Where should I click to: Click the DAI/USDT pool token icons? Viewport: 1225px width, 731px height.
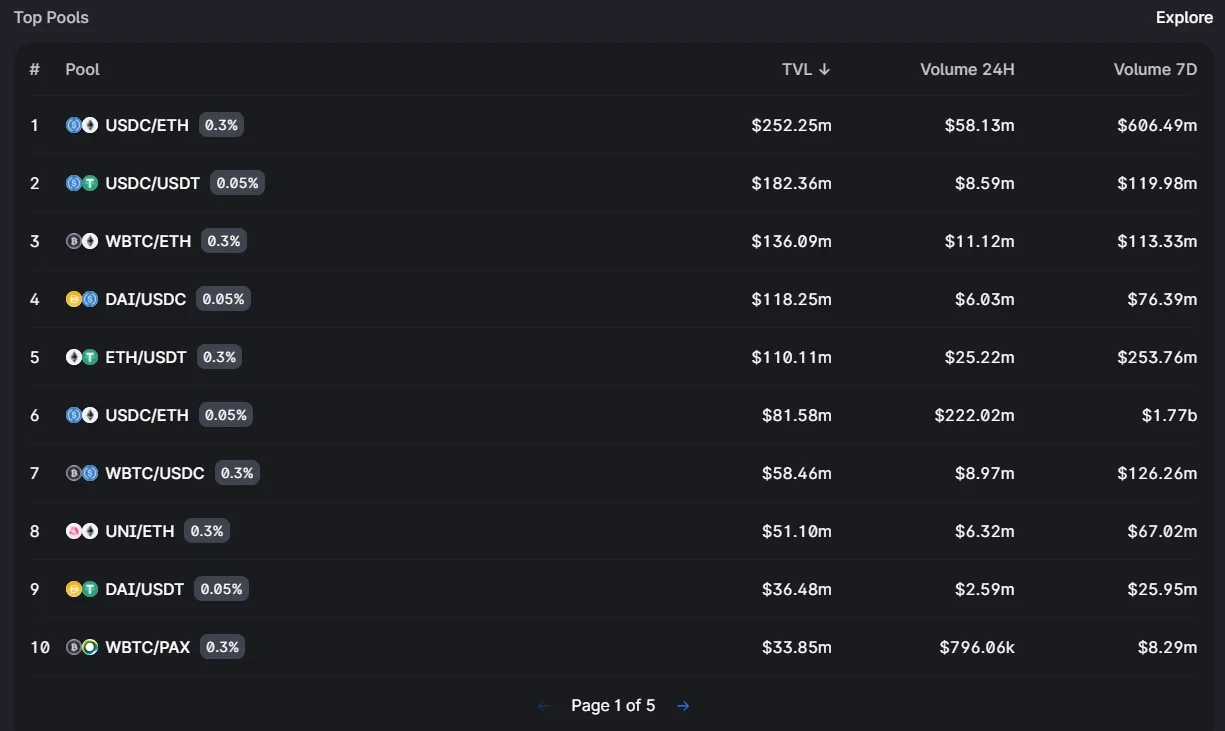click(x=82, y=589)
